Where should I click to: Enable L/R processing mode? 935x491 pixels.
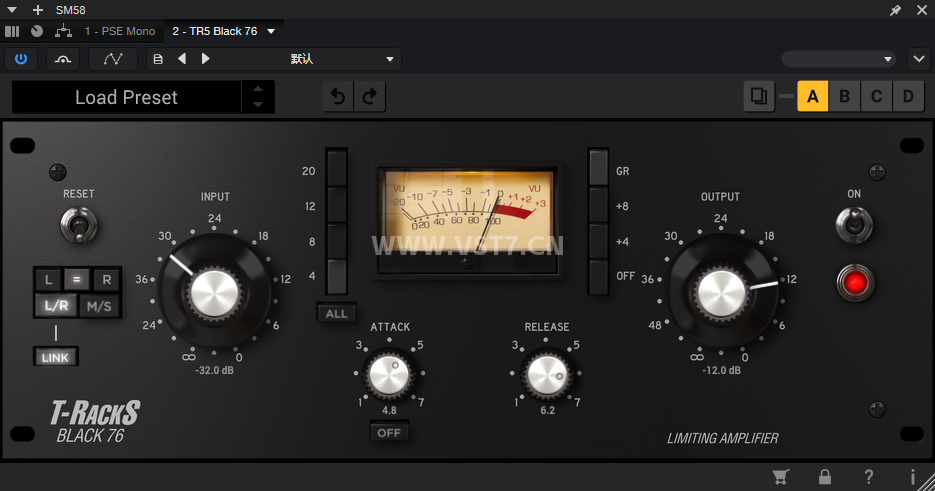(56, 306)
